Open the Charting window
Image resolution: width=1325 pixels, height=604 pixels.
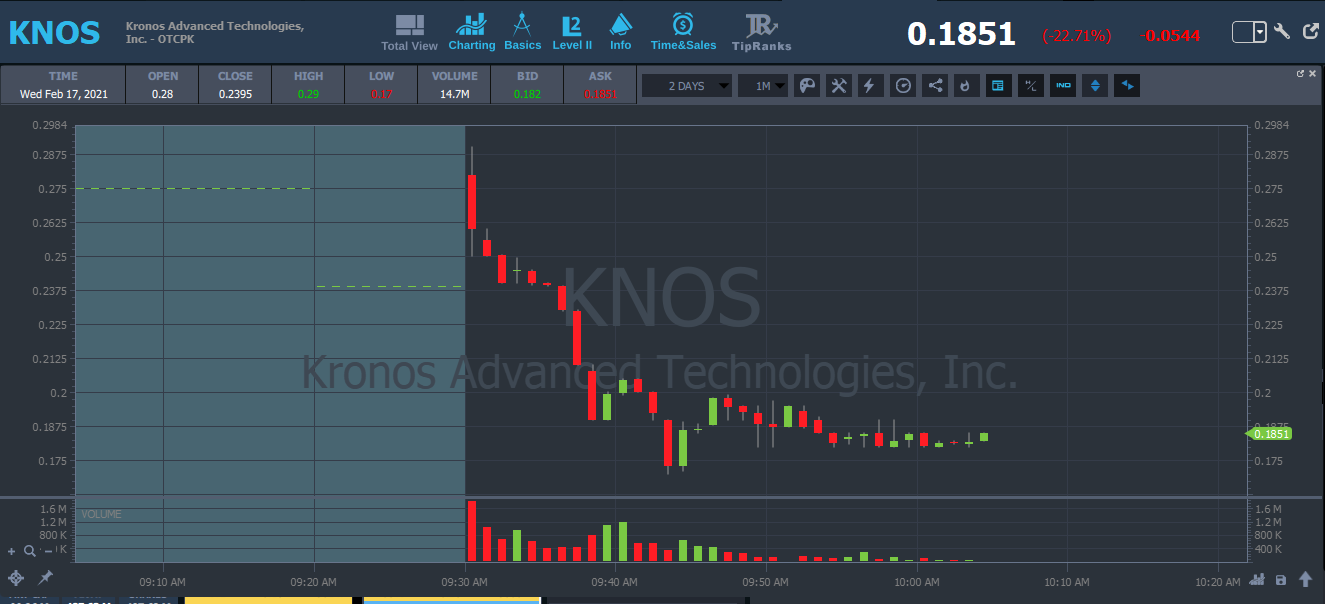(472, 33)
